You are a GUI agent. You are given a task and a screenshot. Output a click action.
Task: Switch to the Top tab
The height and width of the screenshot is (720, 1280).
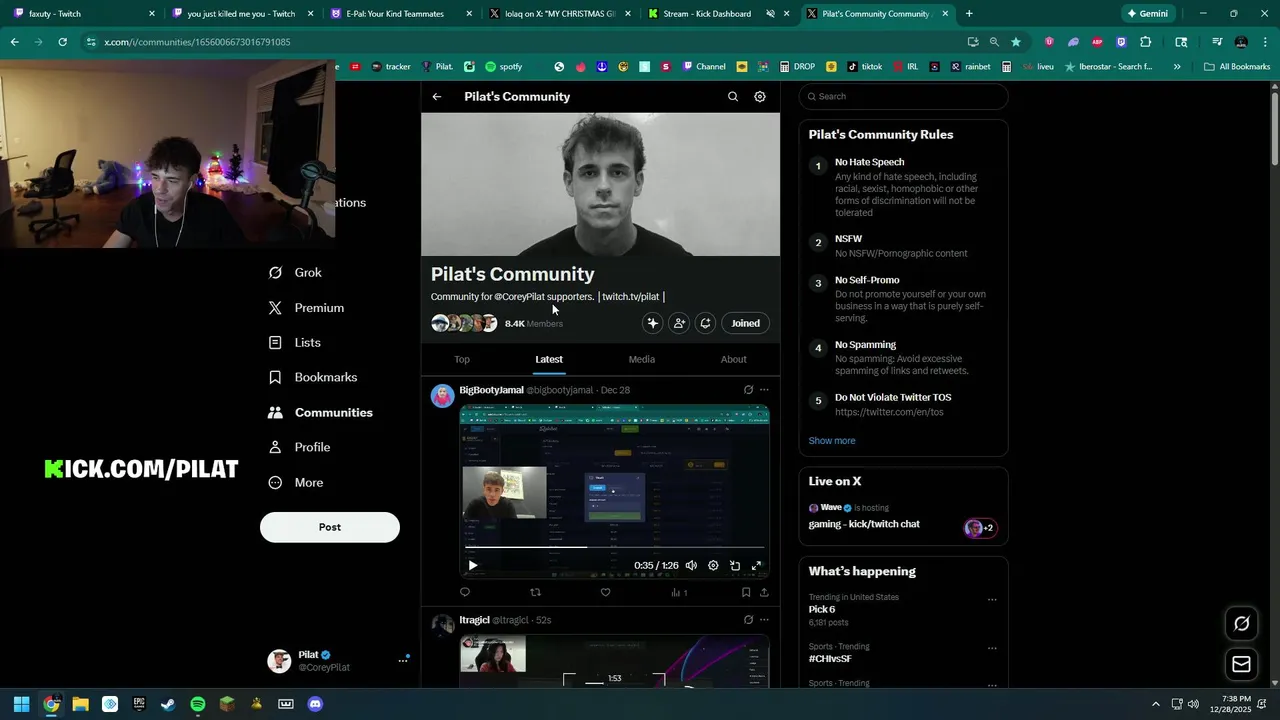point(462,359)
